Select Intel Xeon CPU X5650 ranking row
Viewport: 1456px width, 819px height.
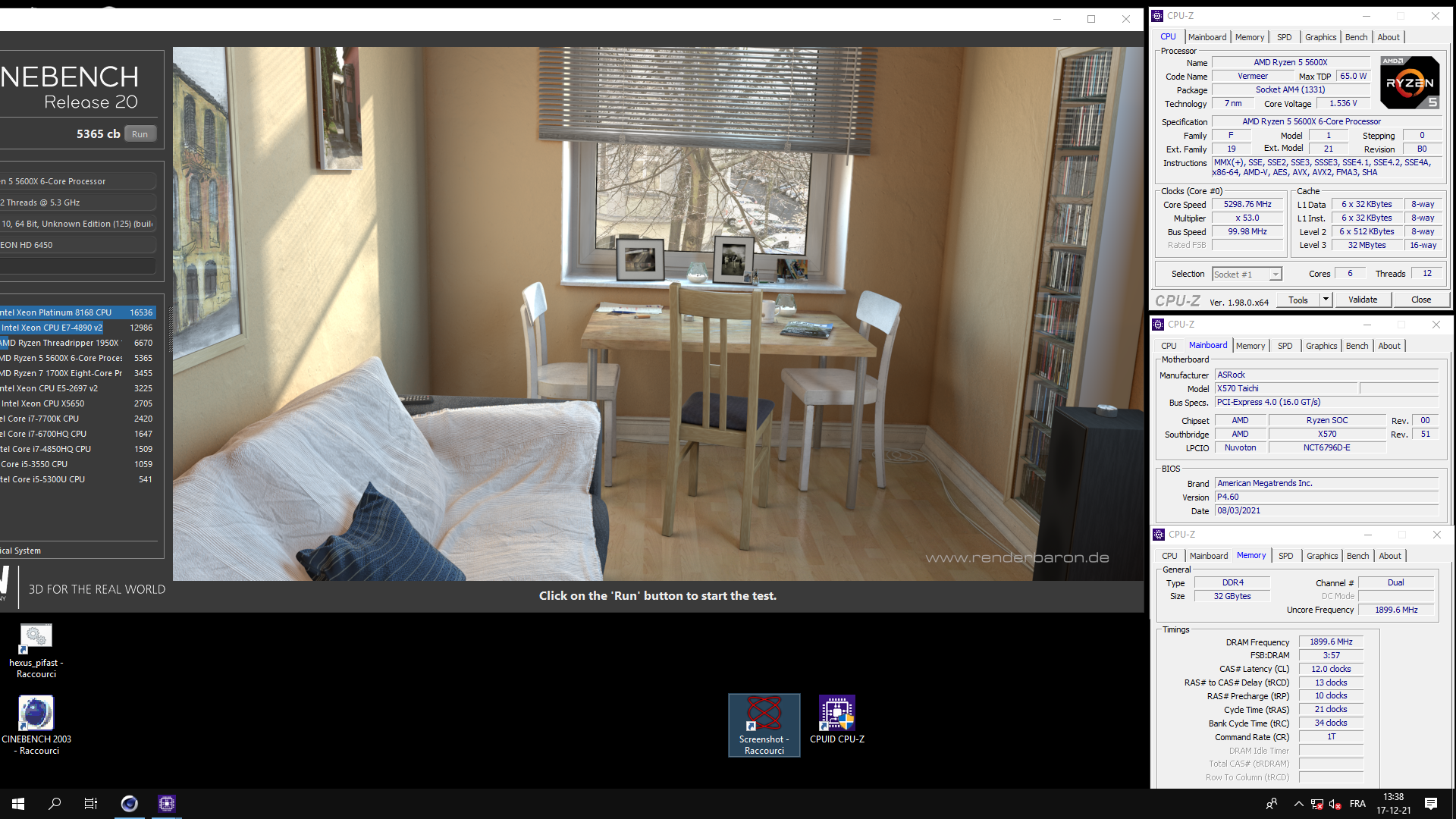pos(78,403)
